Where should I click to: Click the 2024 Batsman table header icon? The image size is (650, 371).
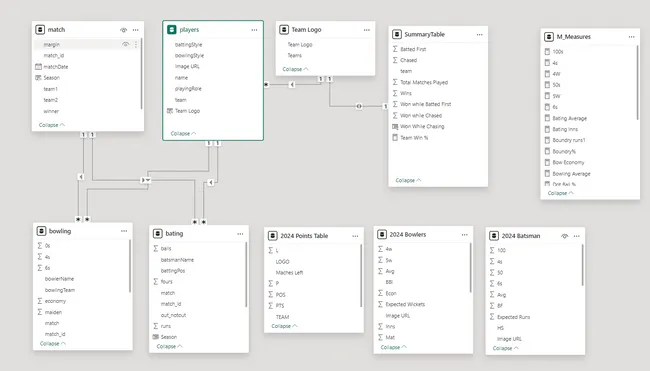(x=494, y=235)
